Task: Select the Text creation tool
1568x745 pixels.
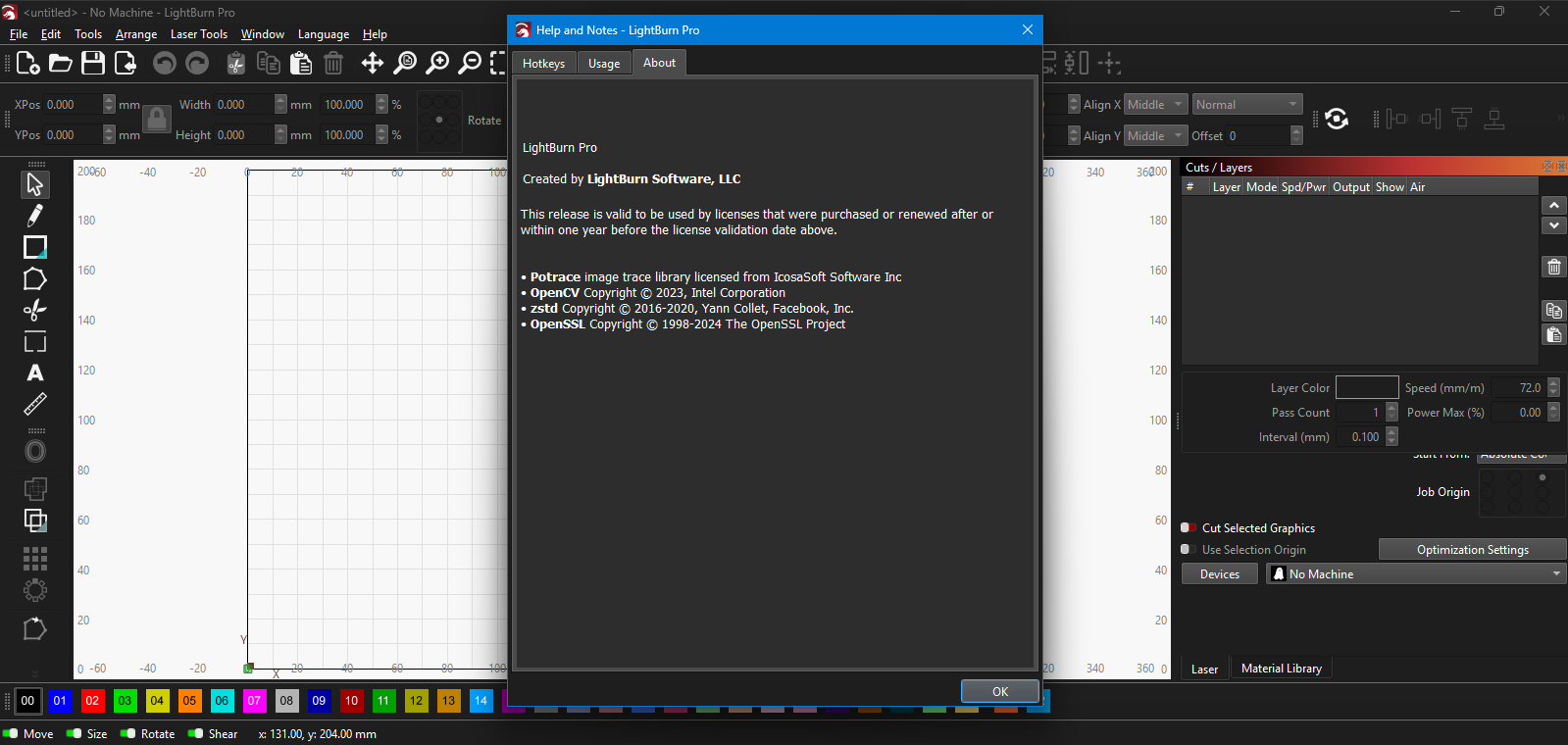Action: [x=35, y=372]
